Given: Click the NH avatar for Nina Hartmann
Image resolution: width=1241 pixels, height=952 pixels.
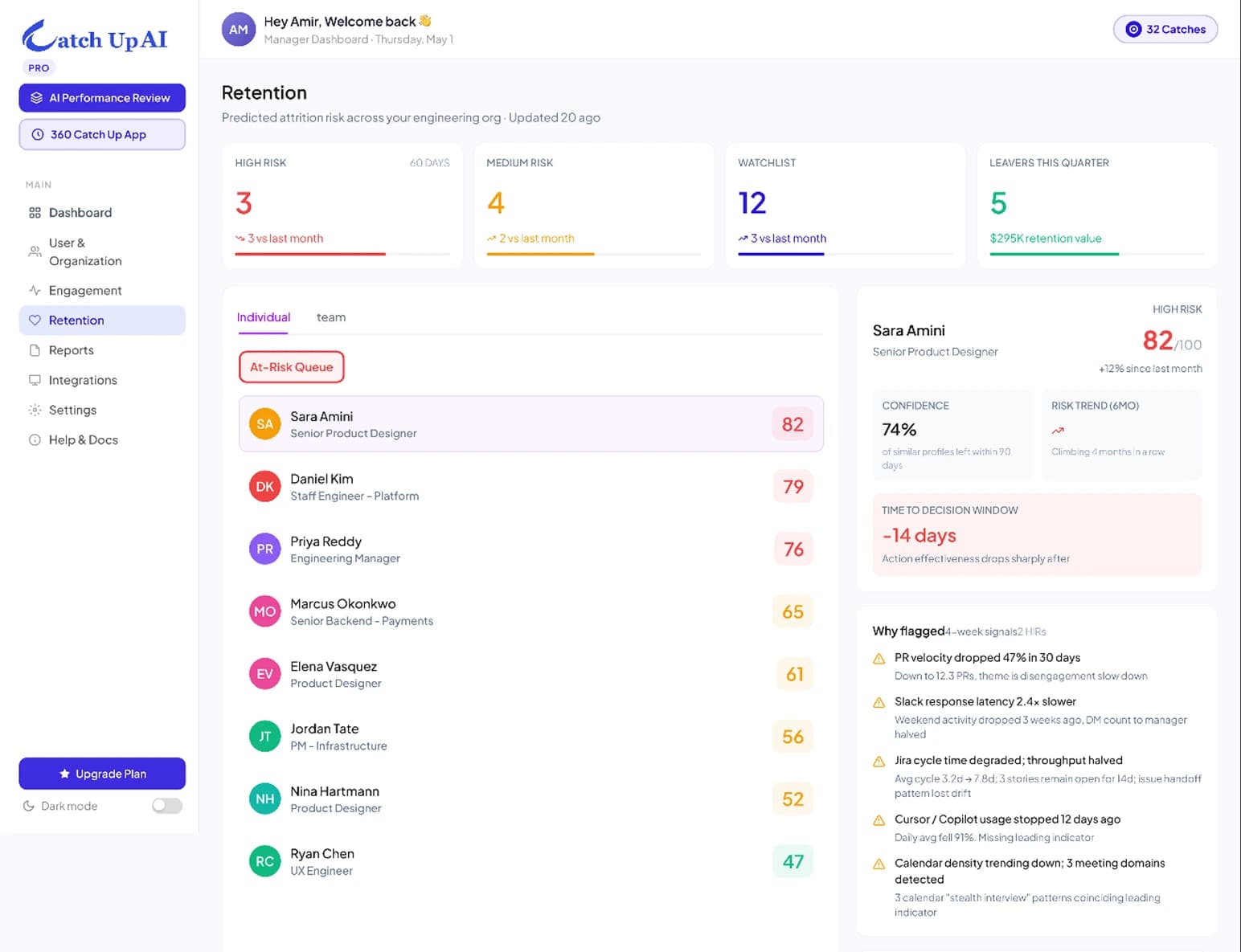Looking at the screenshot, I should coord(264,799).
